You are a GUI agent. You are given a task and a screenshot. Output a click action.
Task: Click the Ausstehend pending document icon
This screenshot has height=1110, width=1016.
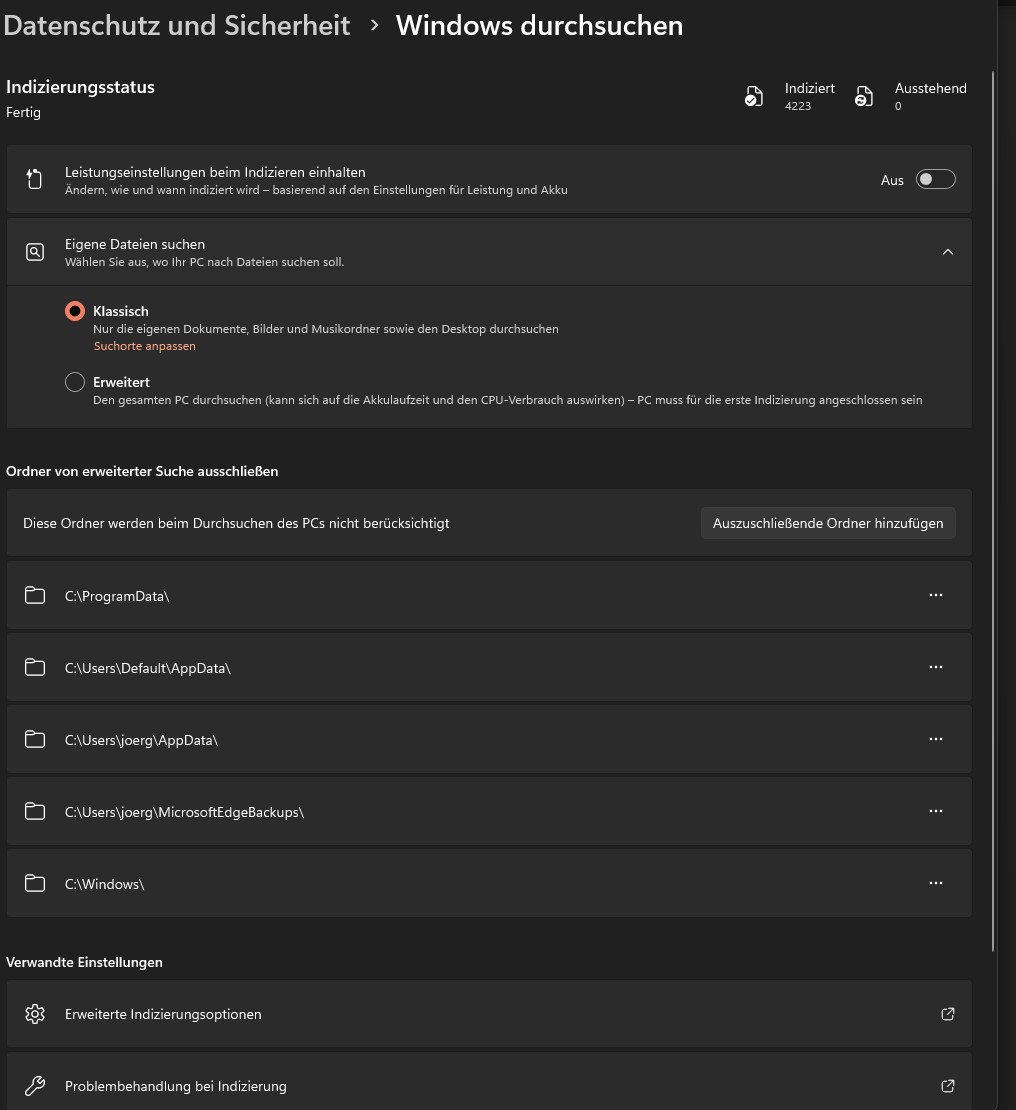[864, 97]
